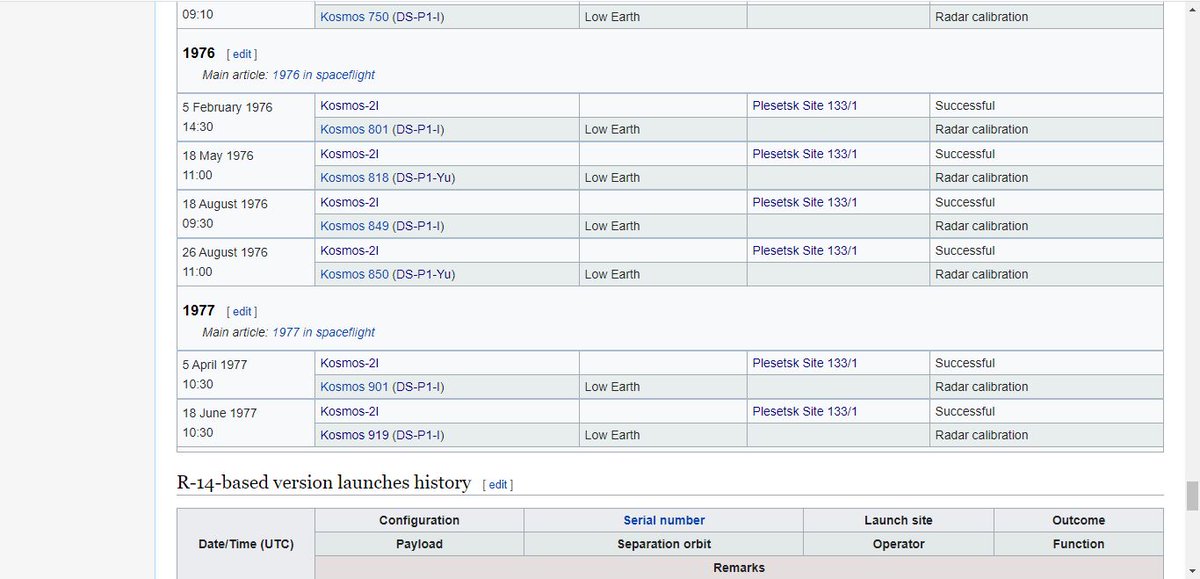Click Successful outcome for 18 May 1976
Screen dimensions: 1200x579
965,154
